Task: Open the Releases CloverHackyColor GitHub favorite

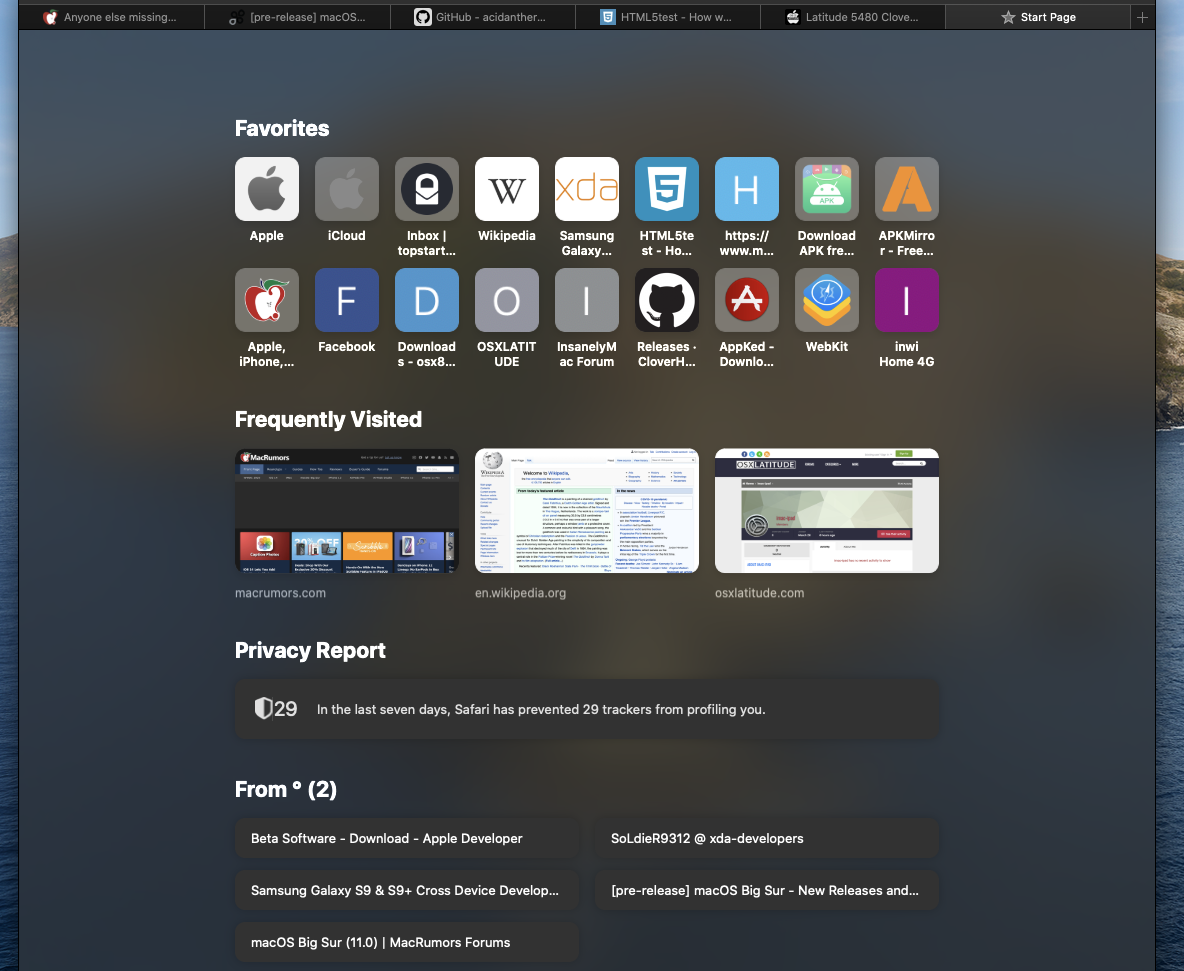Action: 667,300
